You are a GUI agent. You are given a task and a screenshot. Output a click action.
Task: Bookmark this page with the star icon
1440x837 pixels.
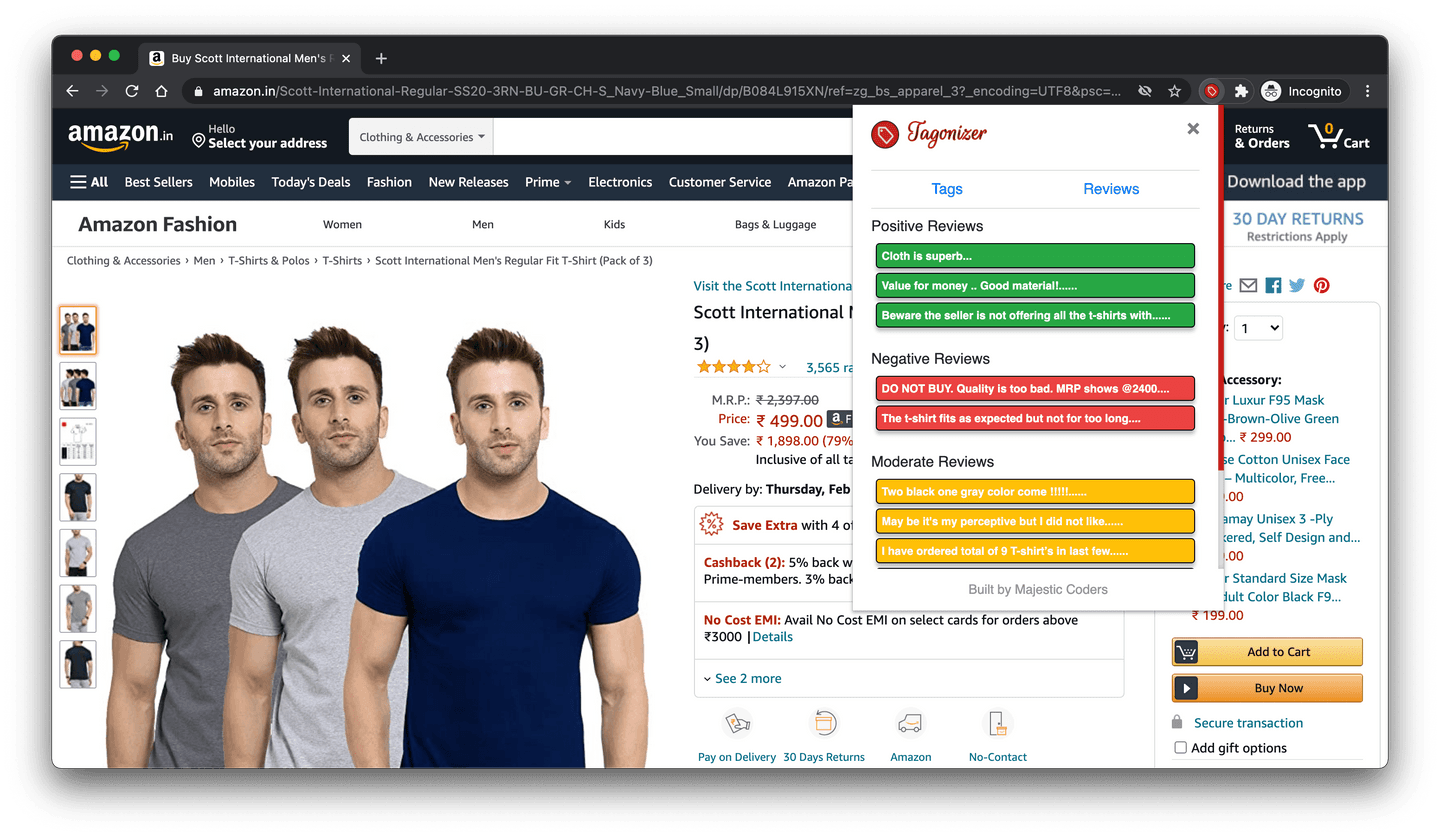tap(1175, 91)
